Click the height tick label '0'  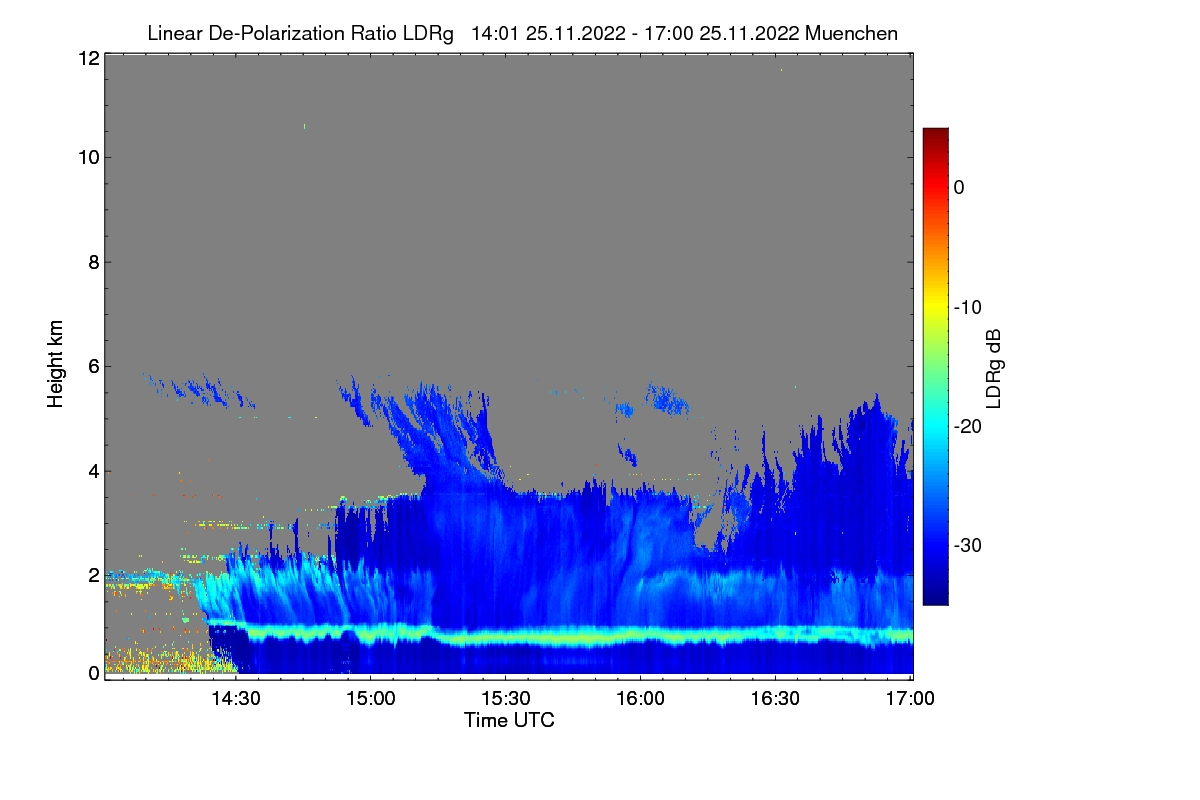pos(93,673)
